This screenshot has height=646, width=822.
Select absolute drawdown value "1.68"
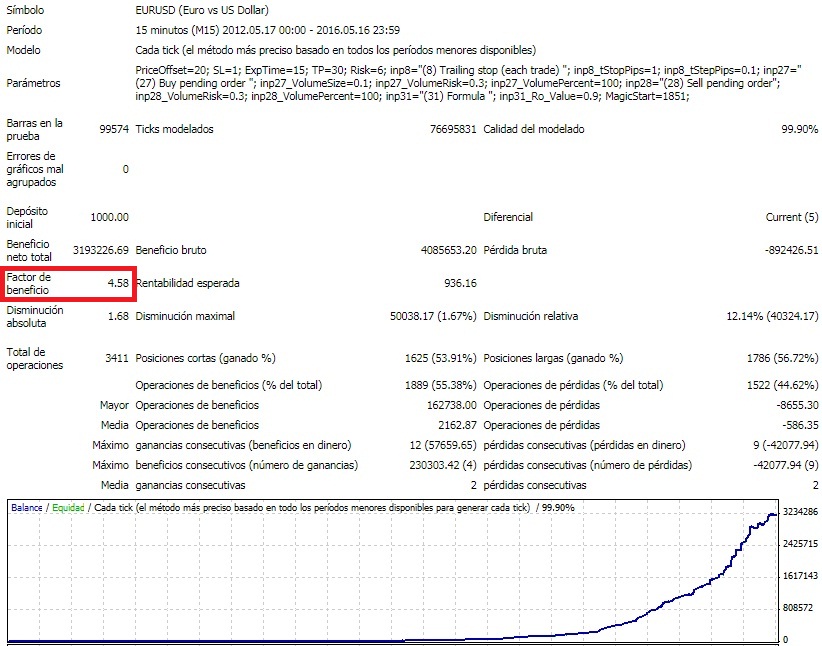[x=118, y=316]
